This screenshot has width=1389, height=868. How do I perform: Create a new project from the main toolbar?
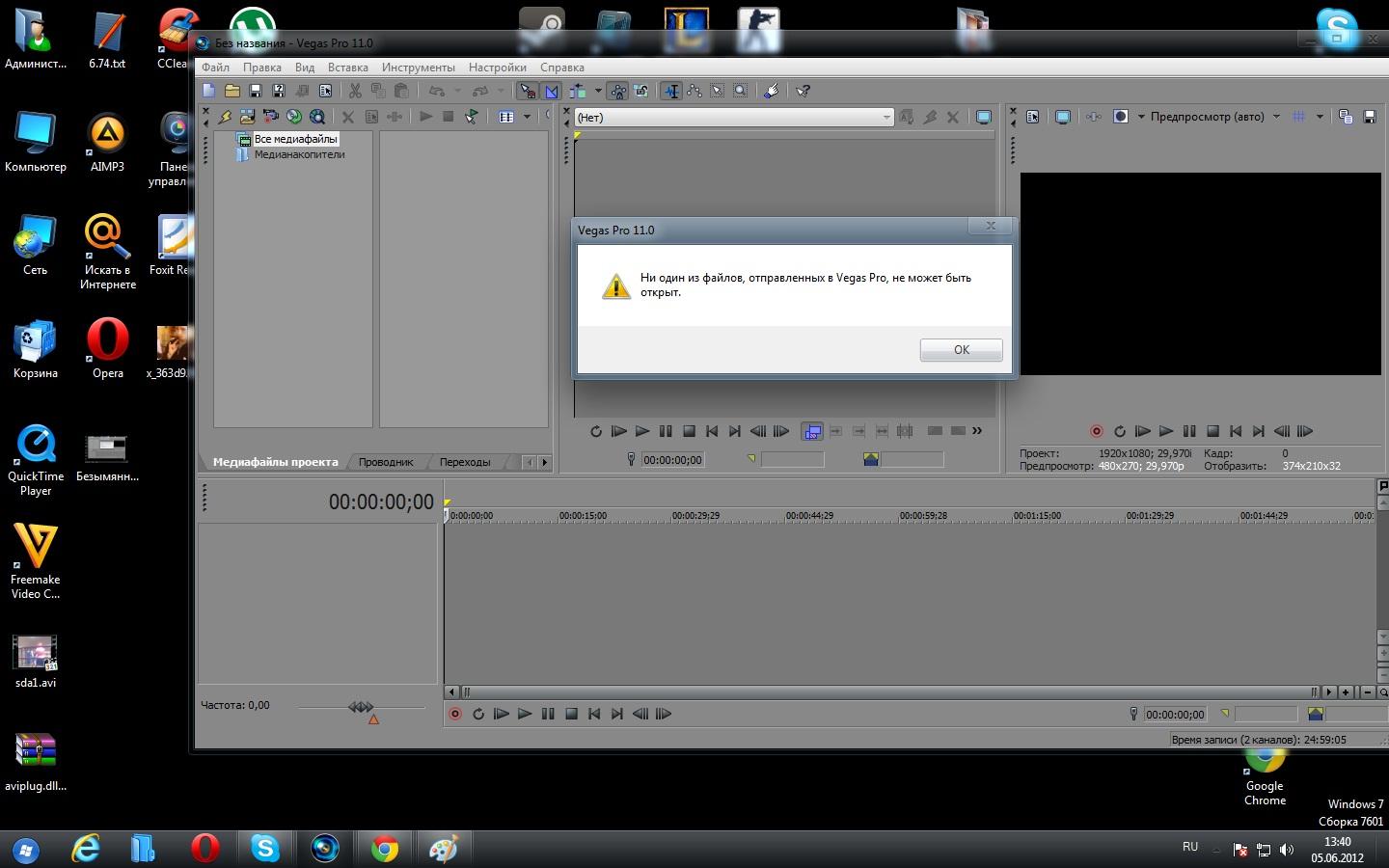click(x=208, y=91)
